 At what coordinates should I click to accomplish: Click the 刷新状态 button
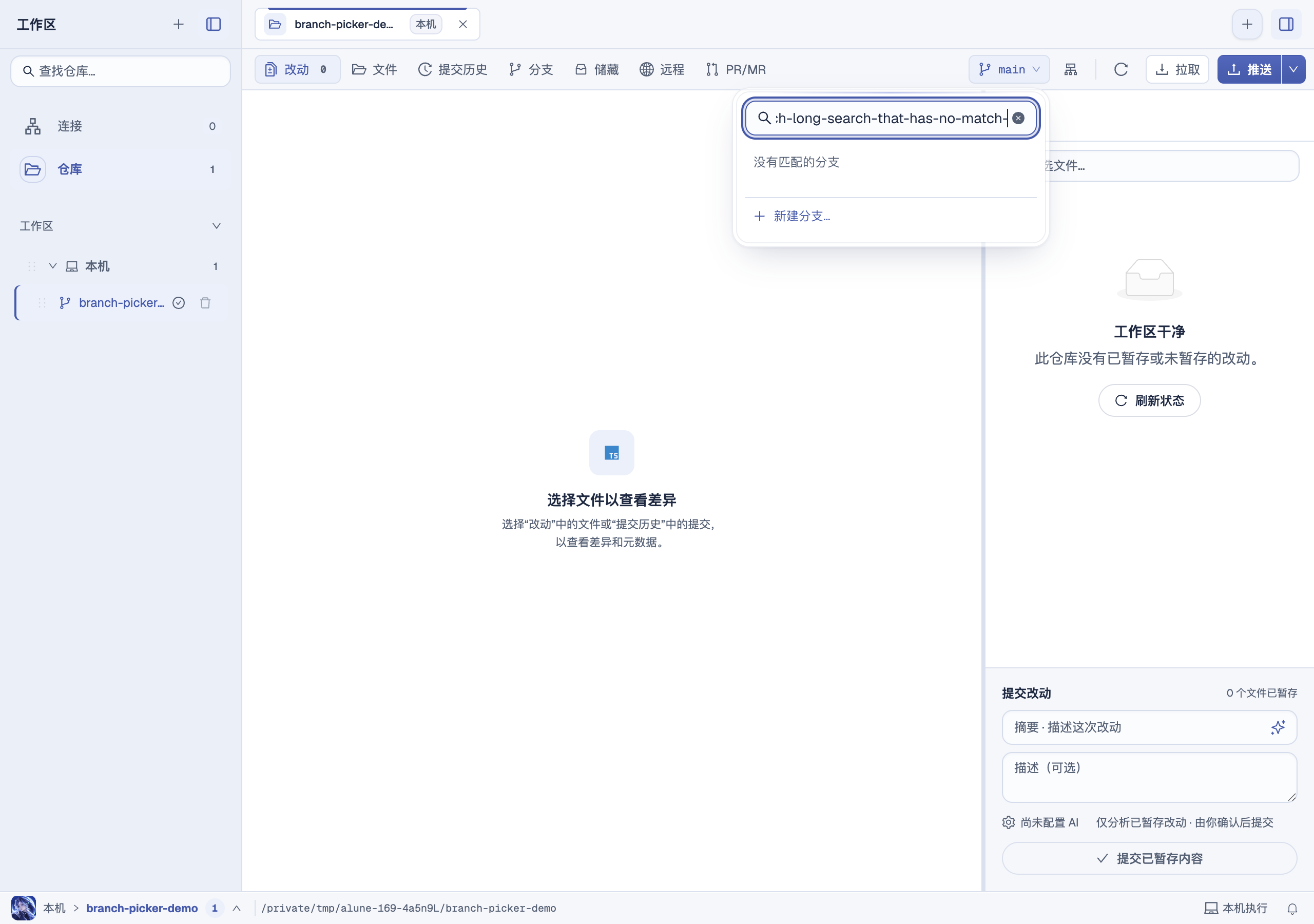1149,400
